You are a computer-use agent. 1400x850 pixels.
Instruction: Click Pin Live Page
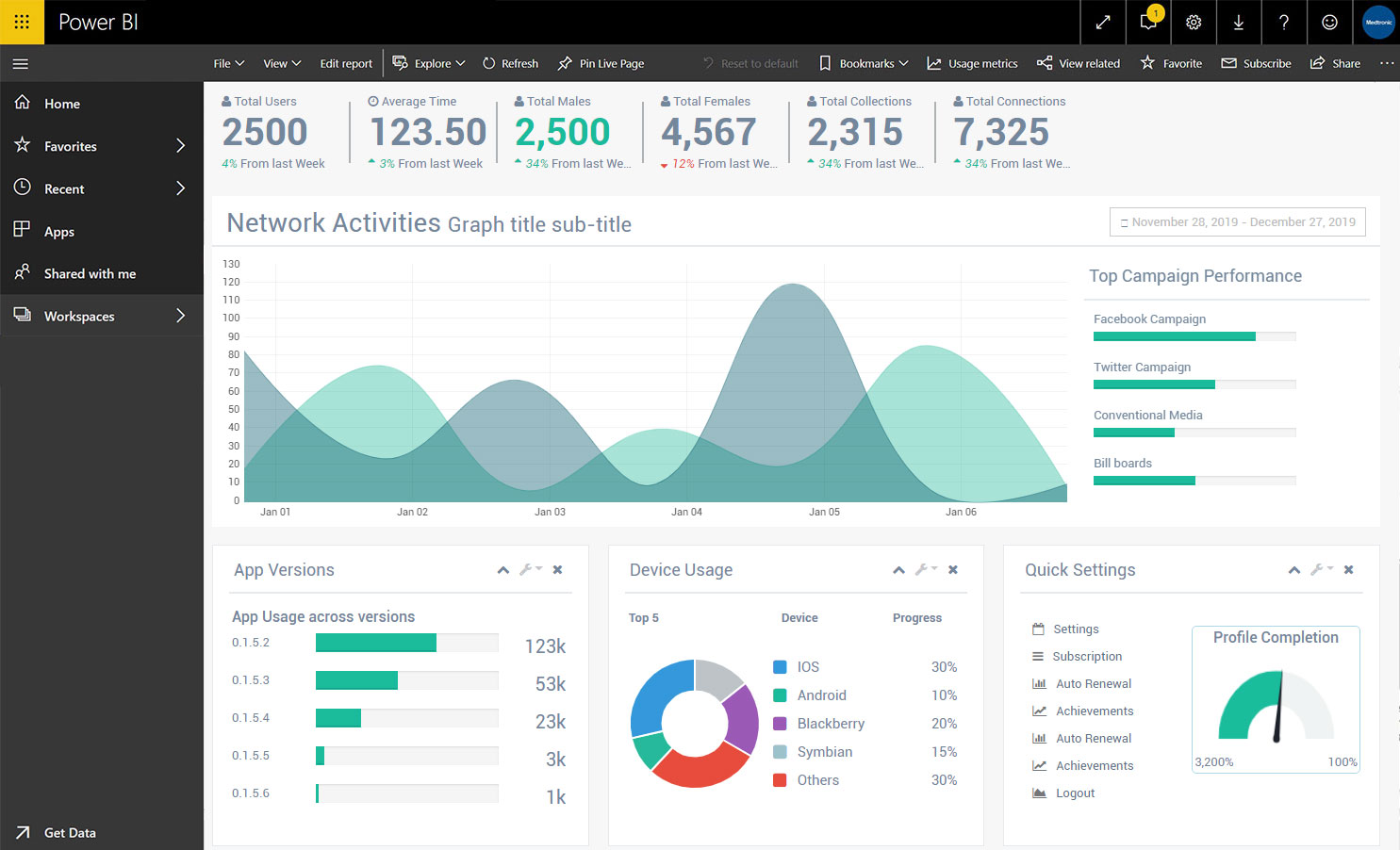[x=601, y=63]
